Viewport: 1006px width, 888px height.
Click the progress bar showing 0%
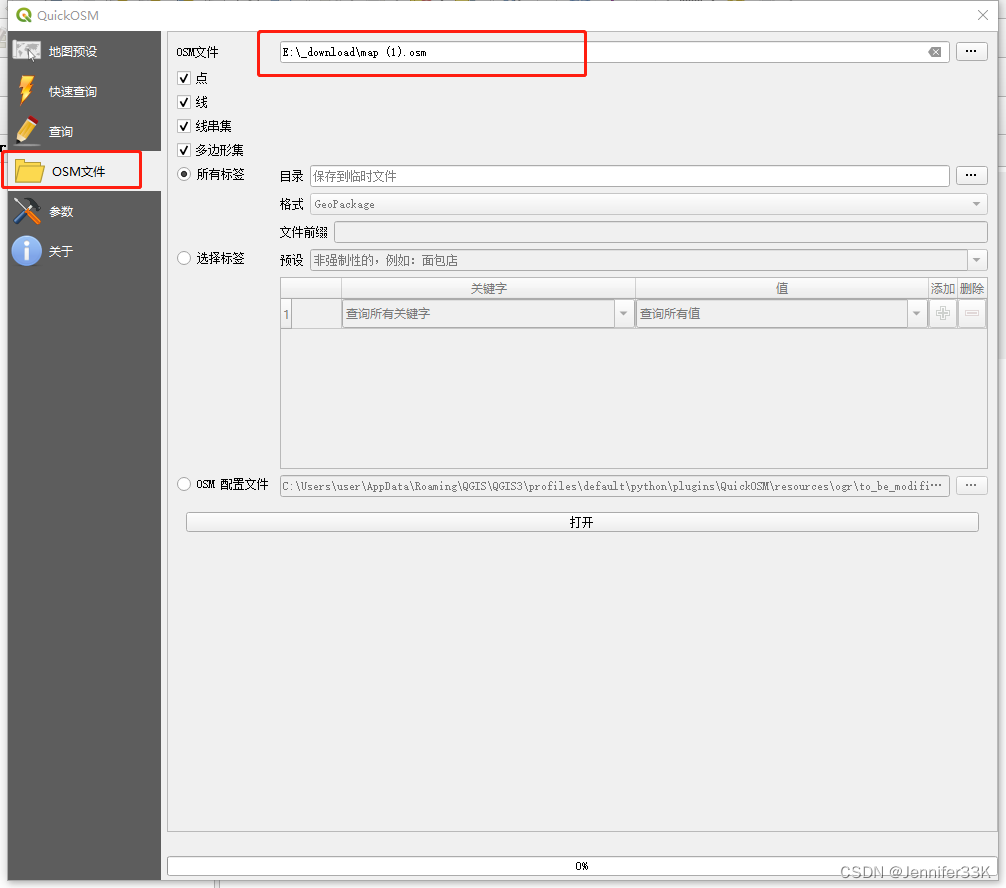pyautogui.click(x=582, y=866)
